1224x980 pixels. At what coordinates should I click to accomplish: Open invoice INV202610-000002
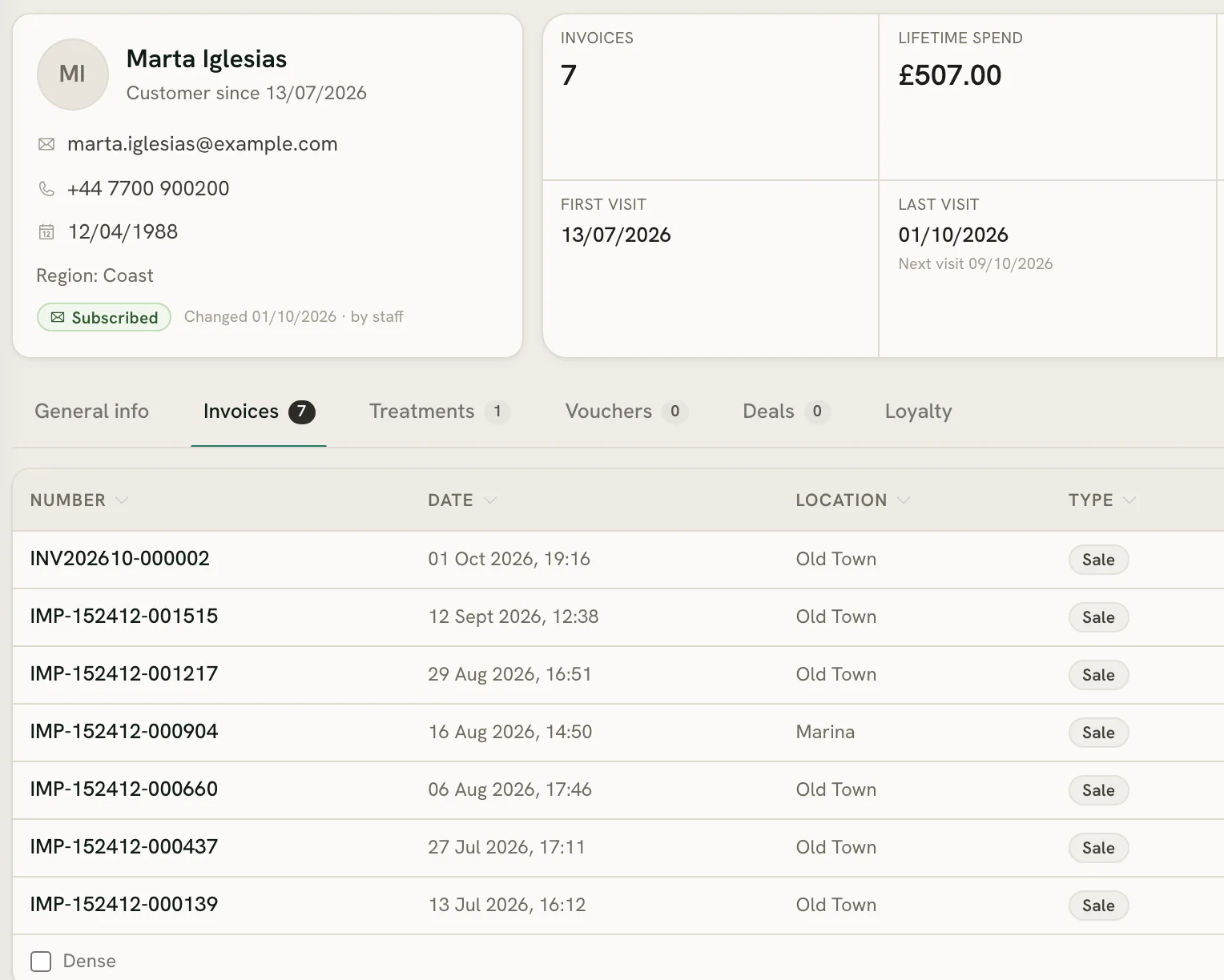[120, 559]
